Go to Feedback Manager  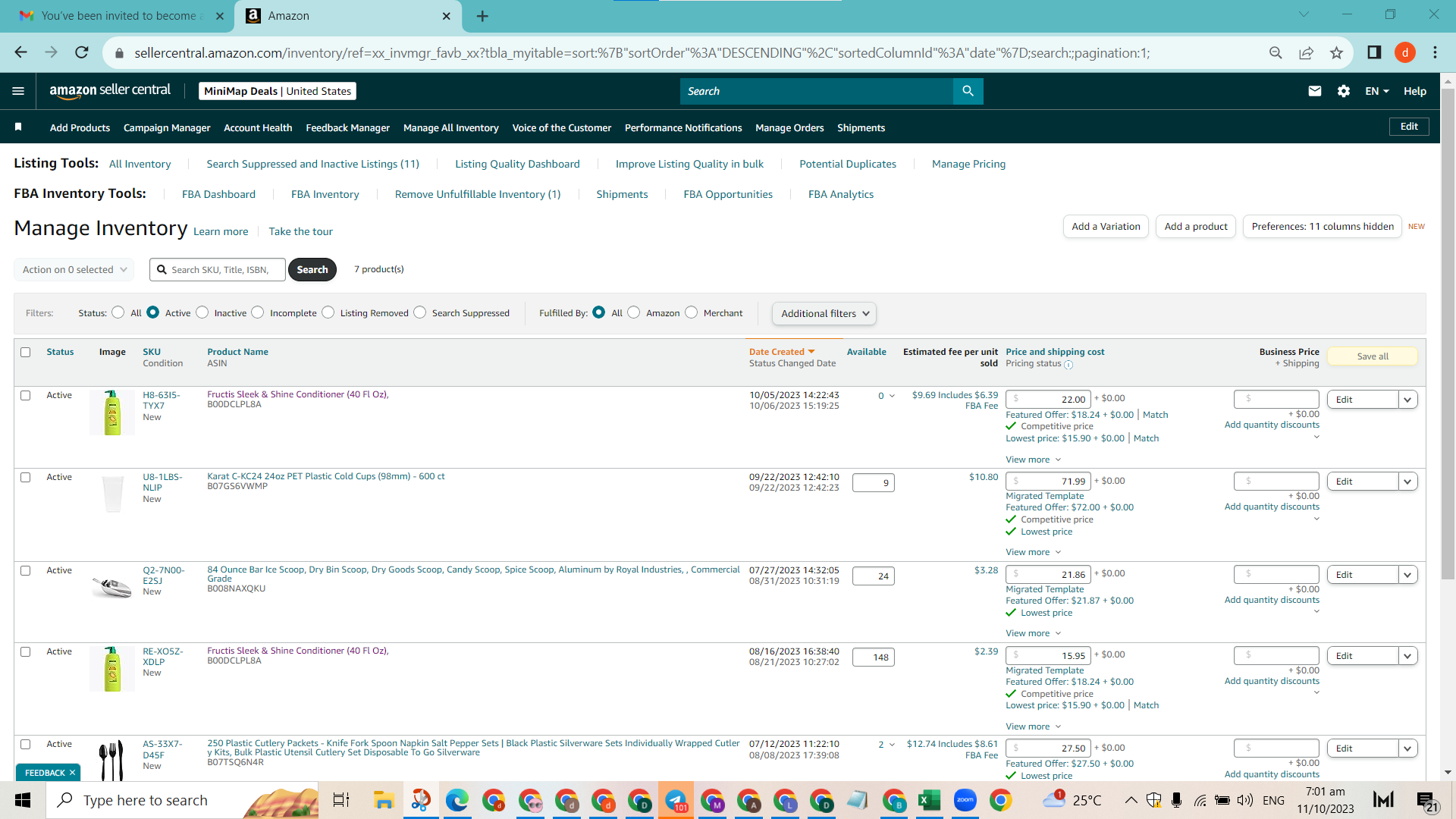click(347, 127)
